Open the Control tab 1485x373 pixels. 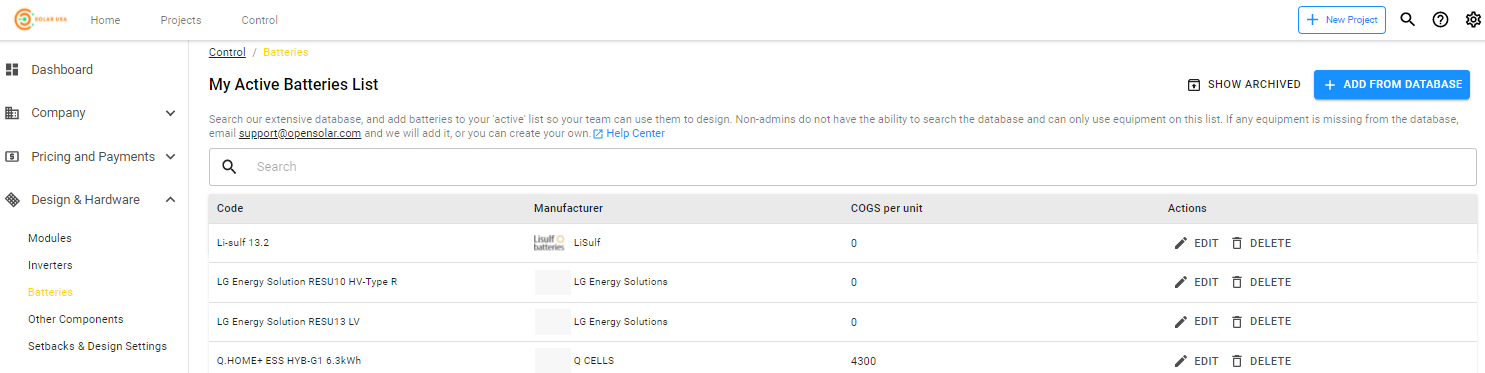click(x=260, y=20)
